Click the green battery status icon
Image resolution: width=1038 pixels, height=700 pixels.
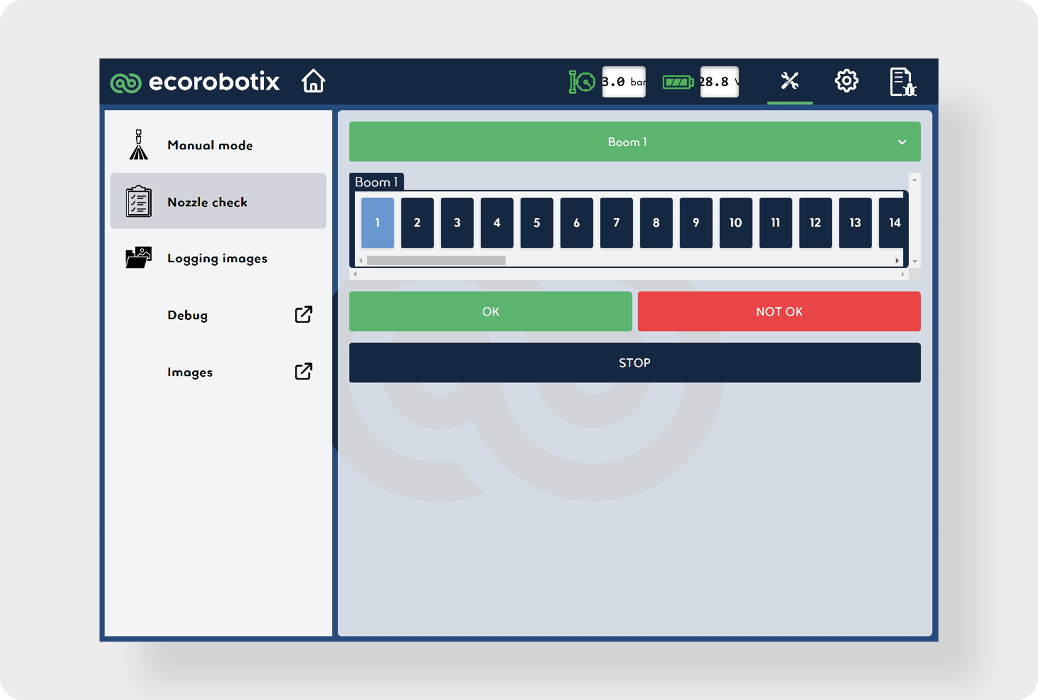coord(678,82)
